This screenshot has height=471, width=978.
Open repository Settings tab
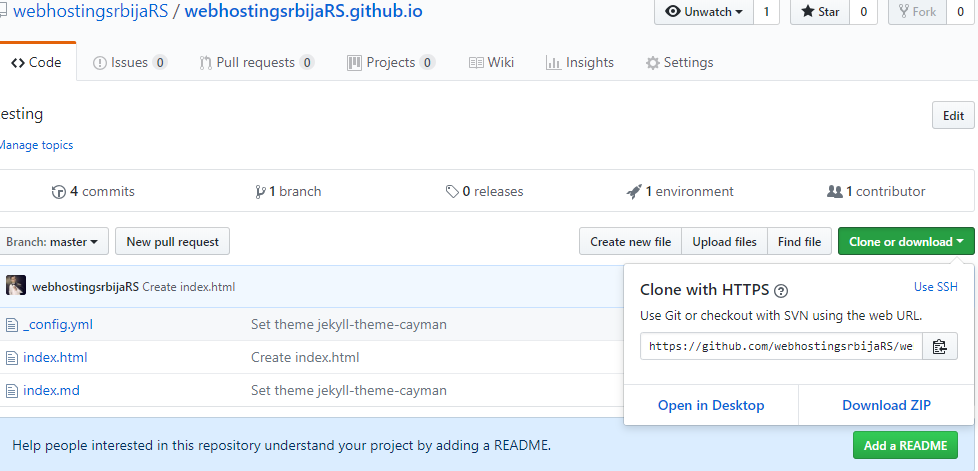tap(679, 62)
